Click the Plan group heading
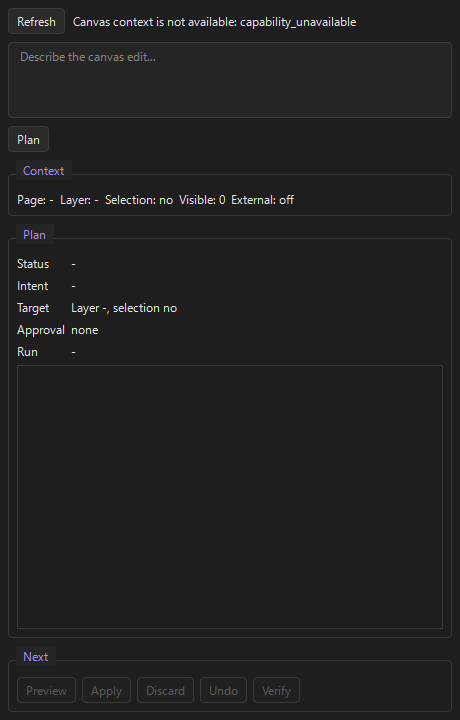 tap(34, 235)
